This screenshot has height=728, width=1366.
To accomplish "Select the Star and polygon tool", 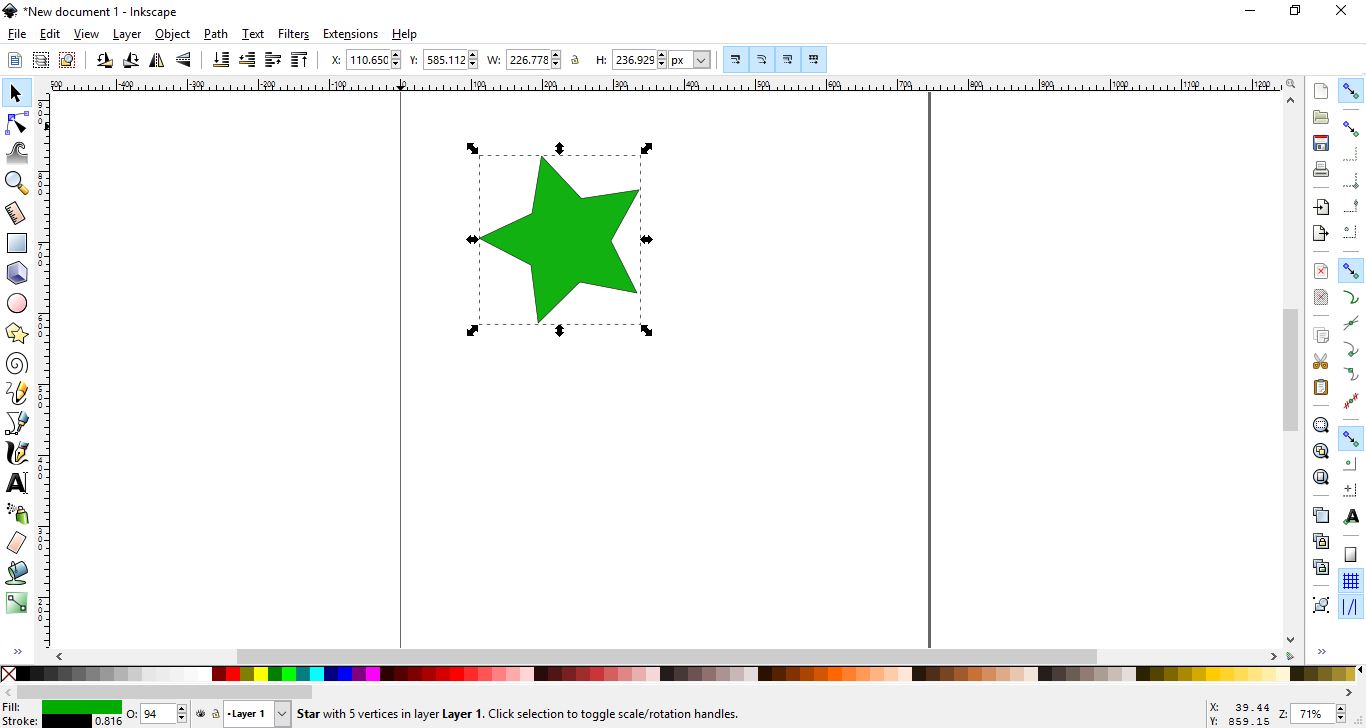I will coord(16,333).
